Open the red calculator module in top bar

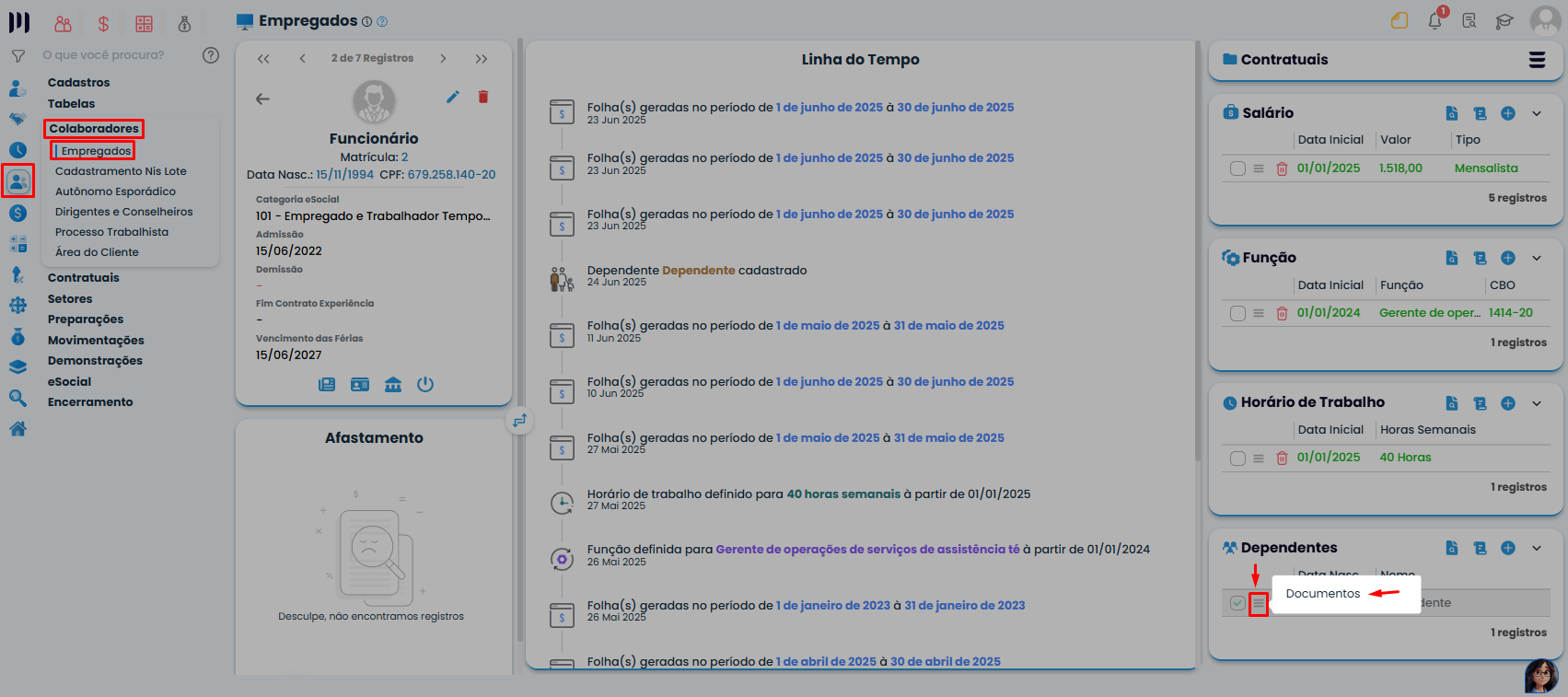click(x=144, y=24)
